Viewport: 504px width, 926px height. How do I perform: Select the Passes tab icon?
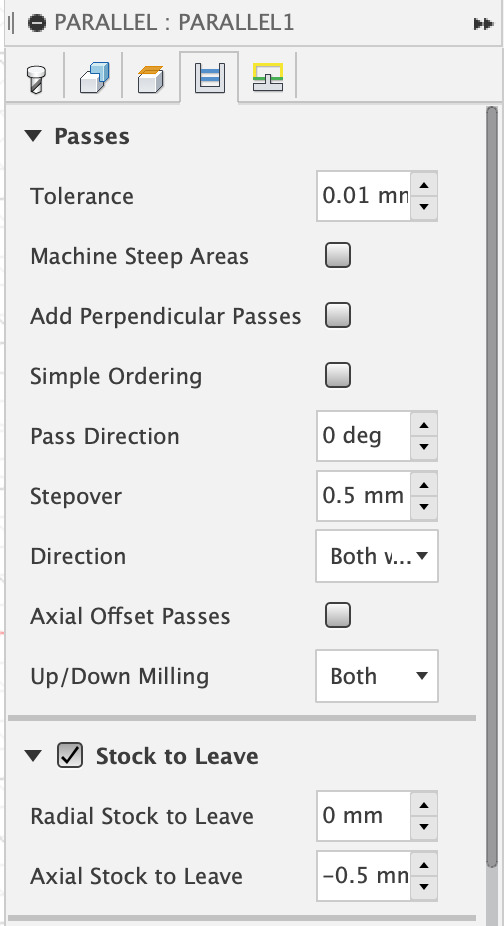[x=210, y=77]
